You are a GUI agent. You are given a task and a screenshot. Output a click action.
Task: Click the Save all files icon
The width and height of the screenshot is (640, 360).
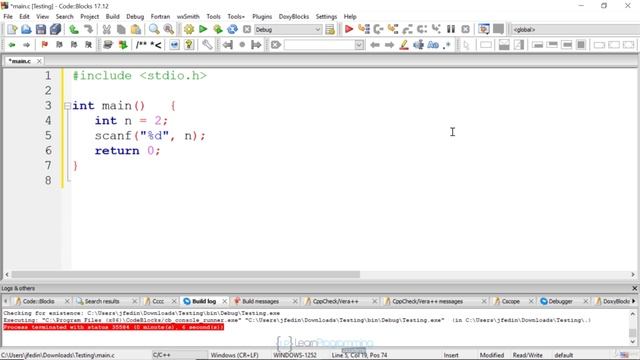[x=56, y=29]
